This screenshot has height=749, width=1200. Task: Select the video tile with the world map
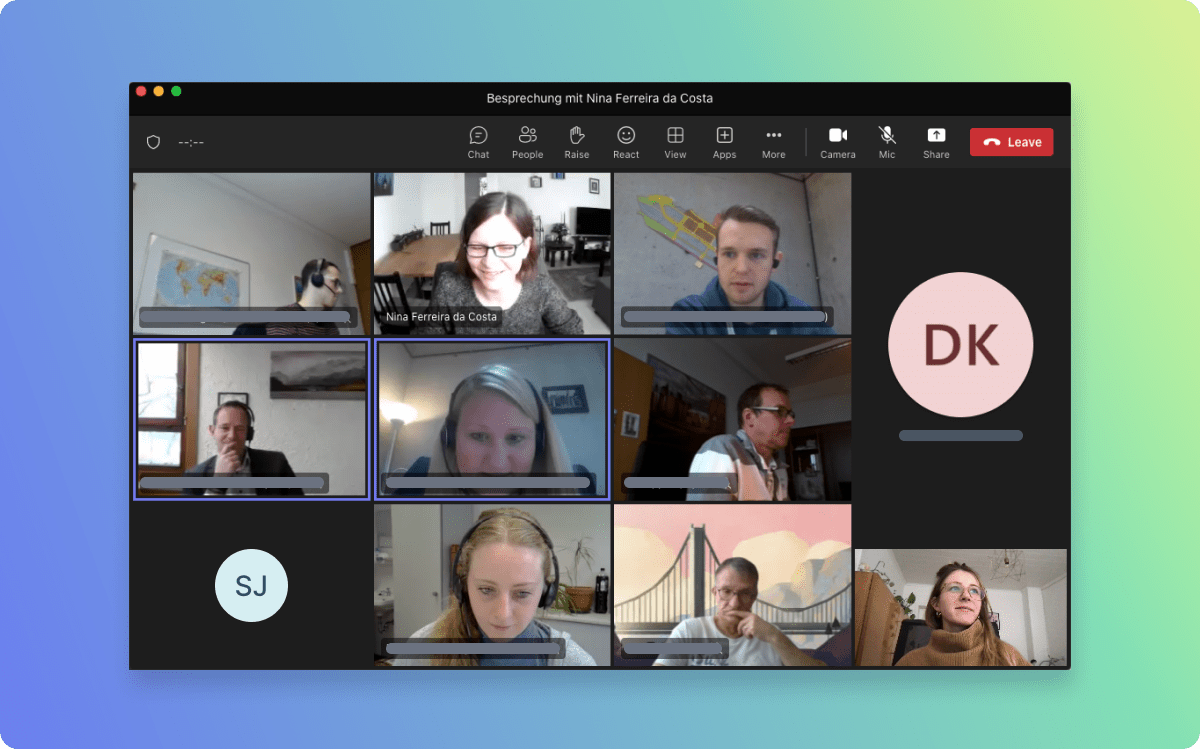[x=252, y=254]
